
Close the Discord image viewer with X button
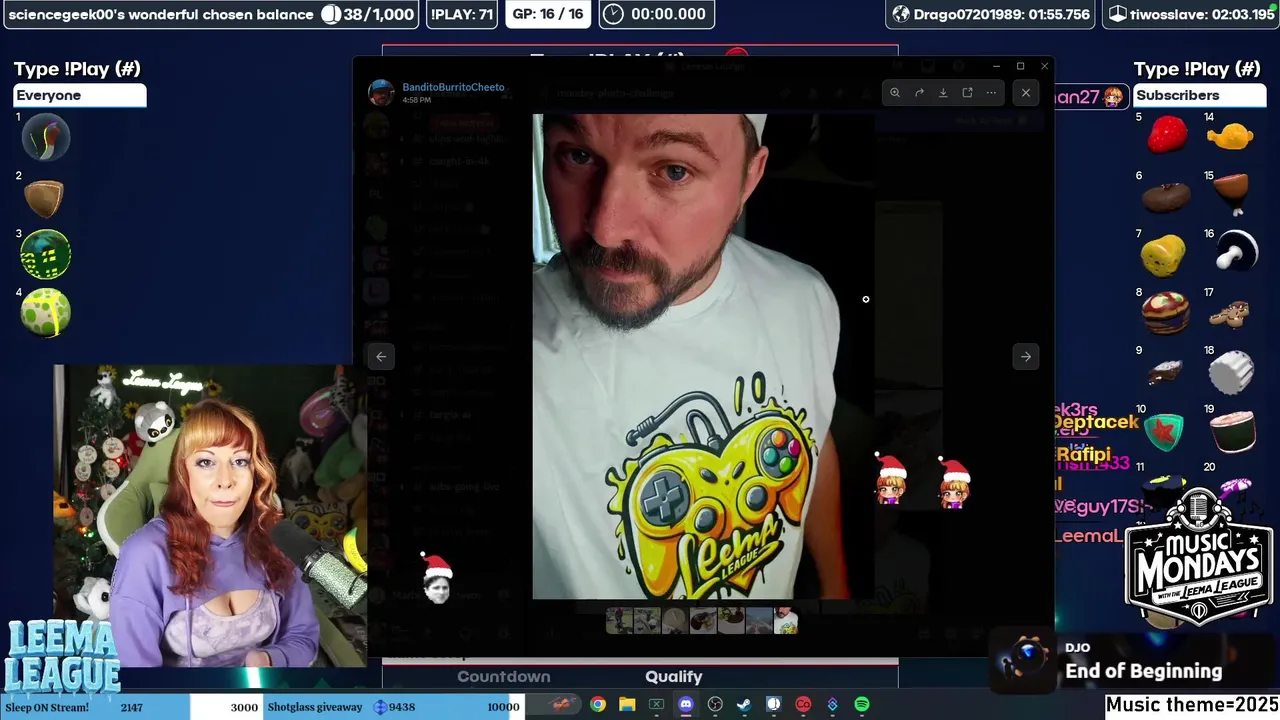click(x=1026, y=93)
